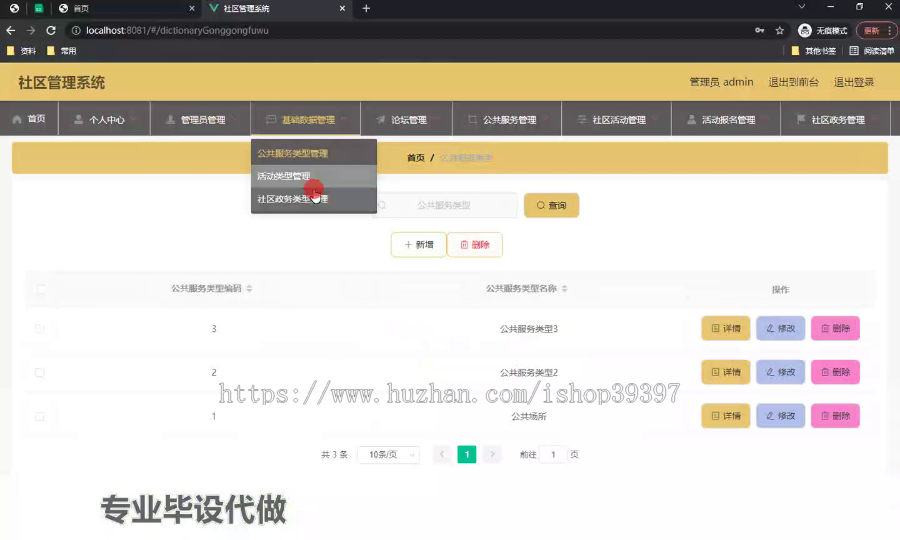Open 详情 for 公共场所 row
Viewport: 900px width, 540px height.
coord(726,415)
